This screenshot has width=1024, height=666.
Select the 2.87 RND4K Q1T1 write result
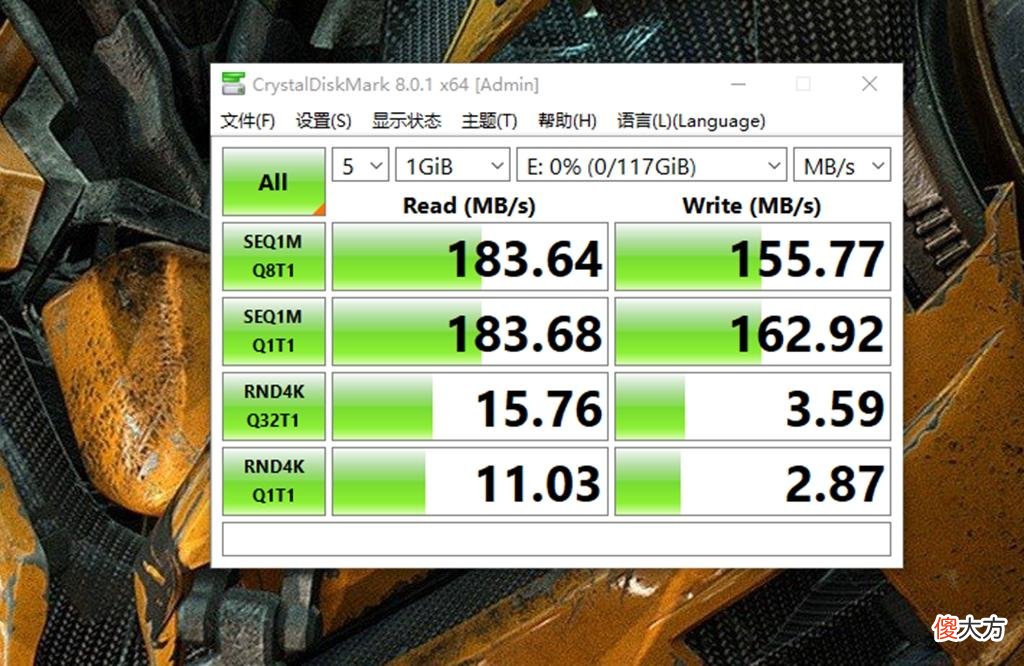click(x=752, y=481)
